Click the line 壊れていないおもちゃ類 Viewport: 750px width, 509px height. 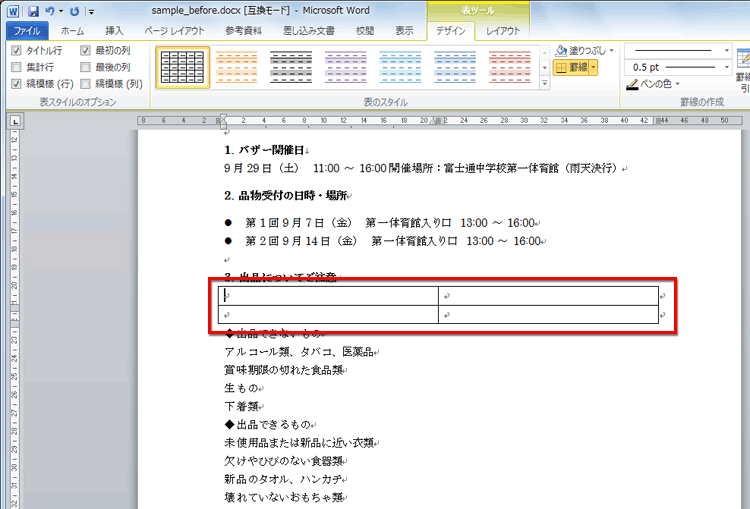click(x=284, y=497)
